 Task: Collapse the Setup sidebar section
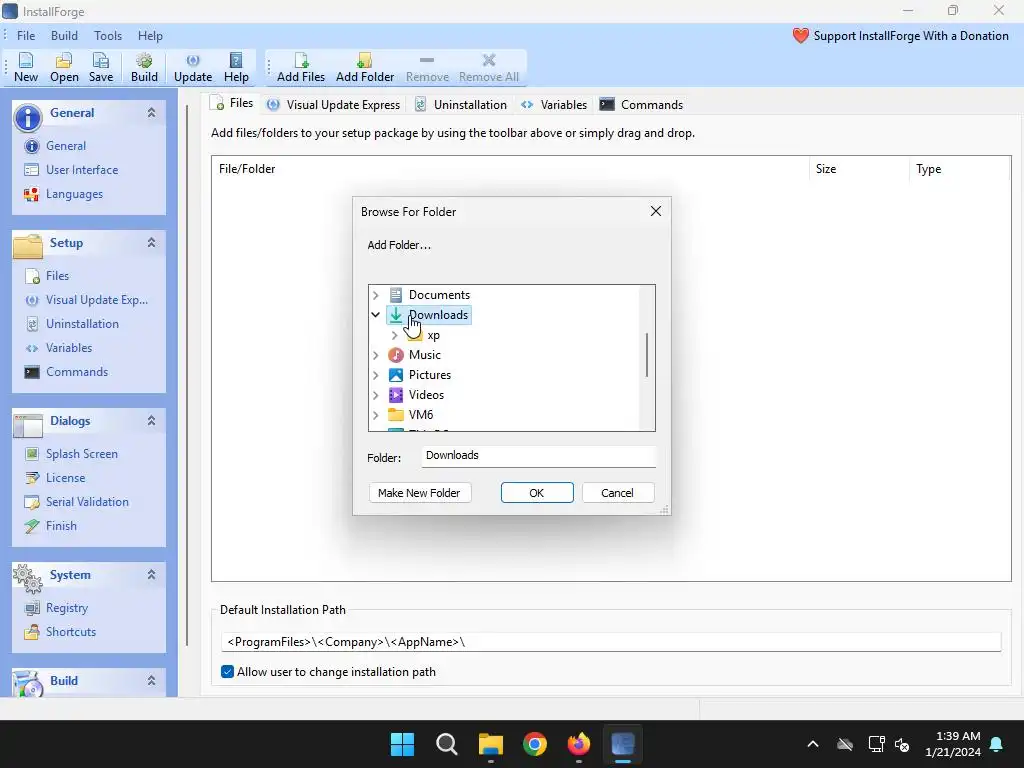[152, 243]
